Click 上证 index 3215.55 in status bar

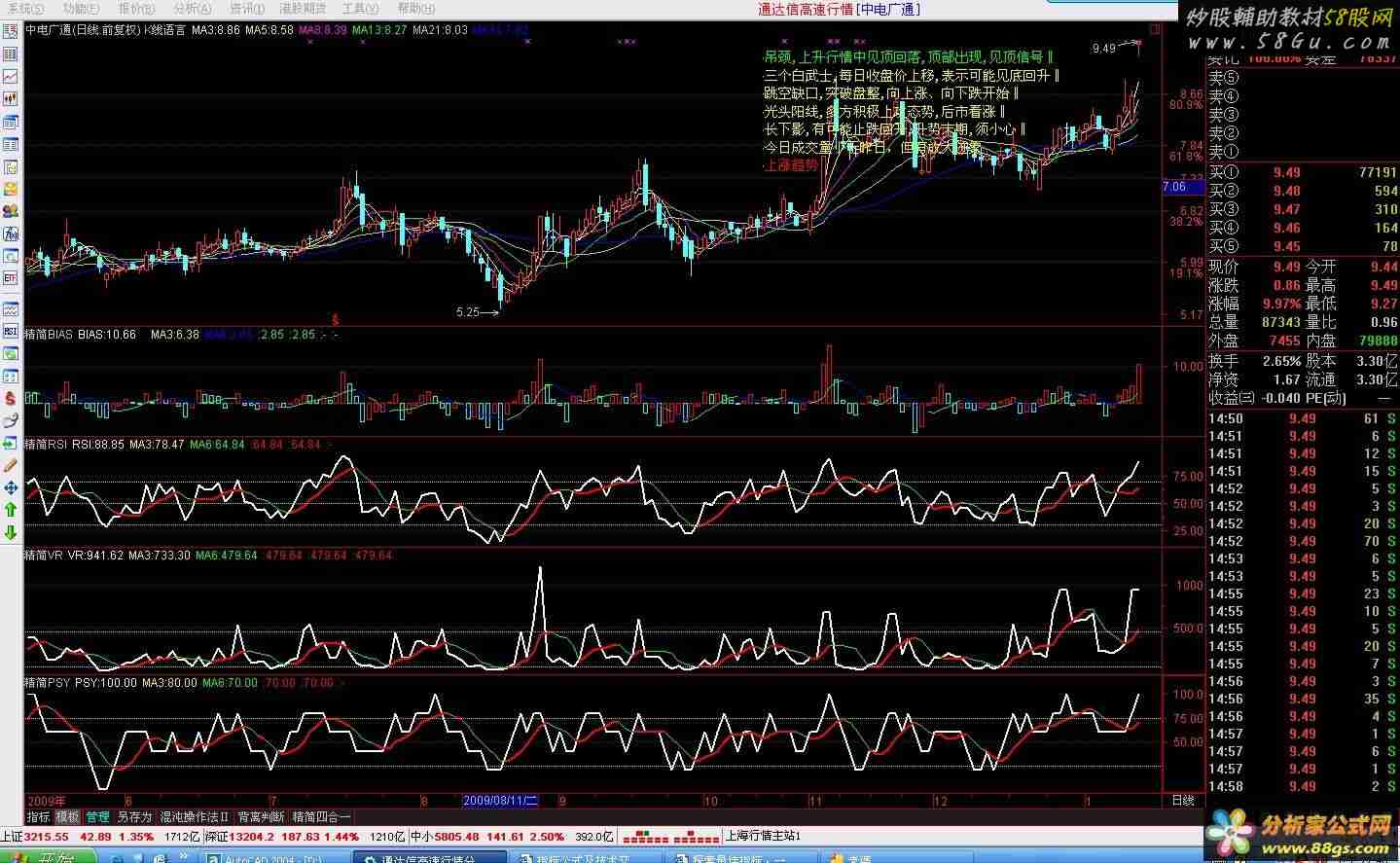click(x=35, y=837)
